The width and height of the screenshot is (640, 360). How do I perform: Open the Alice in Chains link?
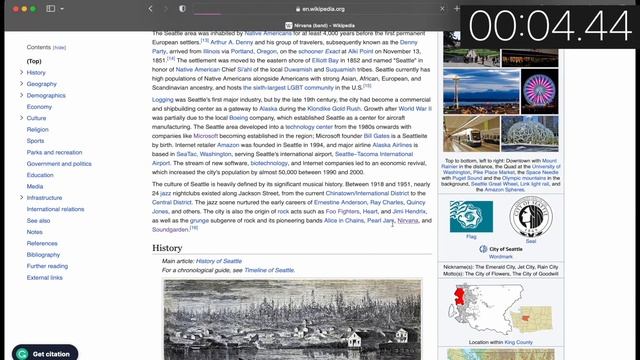click(344, 220)
